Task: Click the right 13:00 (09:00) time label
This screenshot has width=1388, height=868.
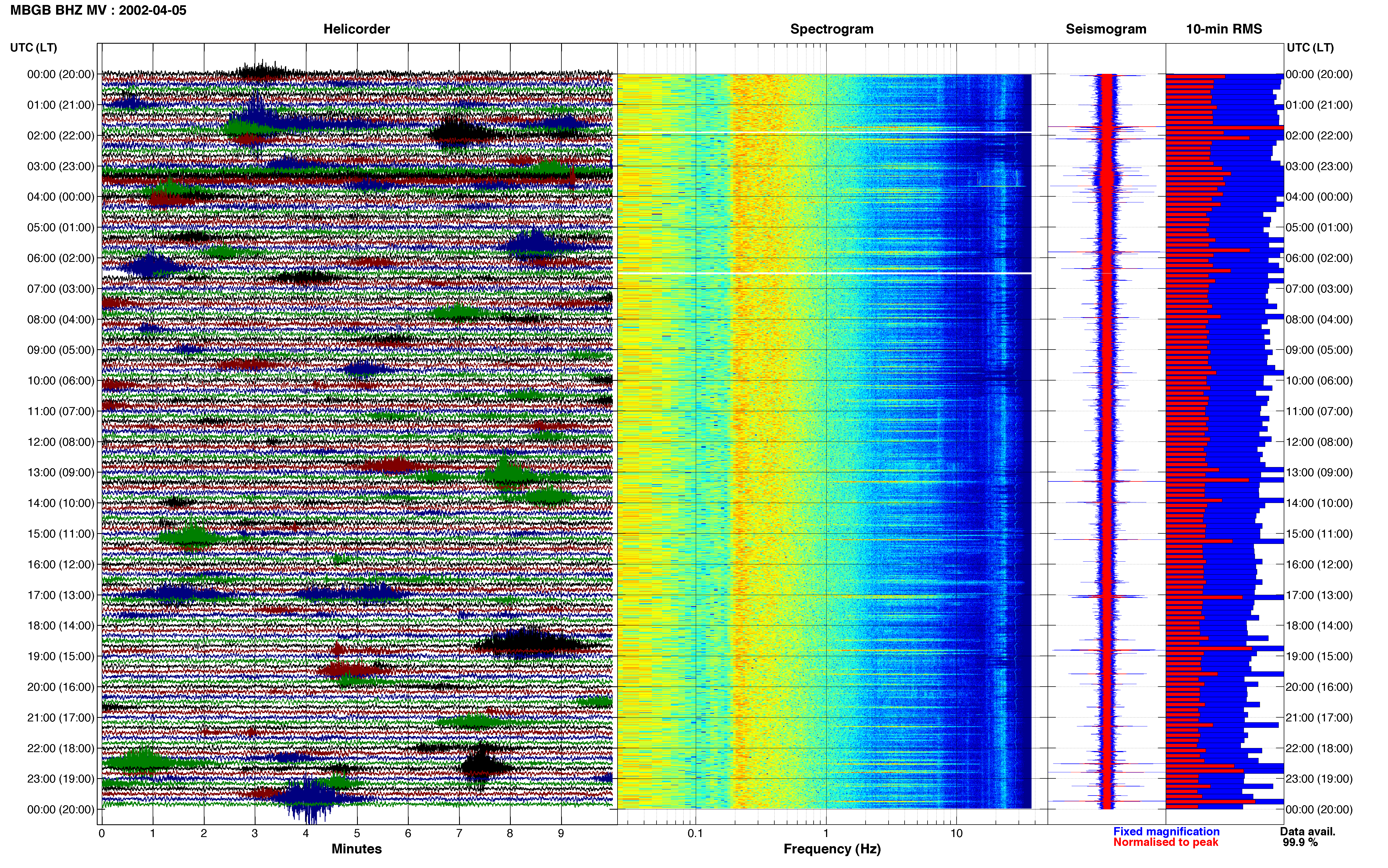Action: coord(1319,473)
